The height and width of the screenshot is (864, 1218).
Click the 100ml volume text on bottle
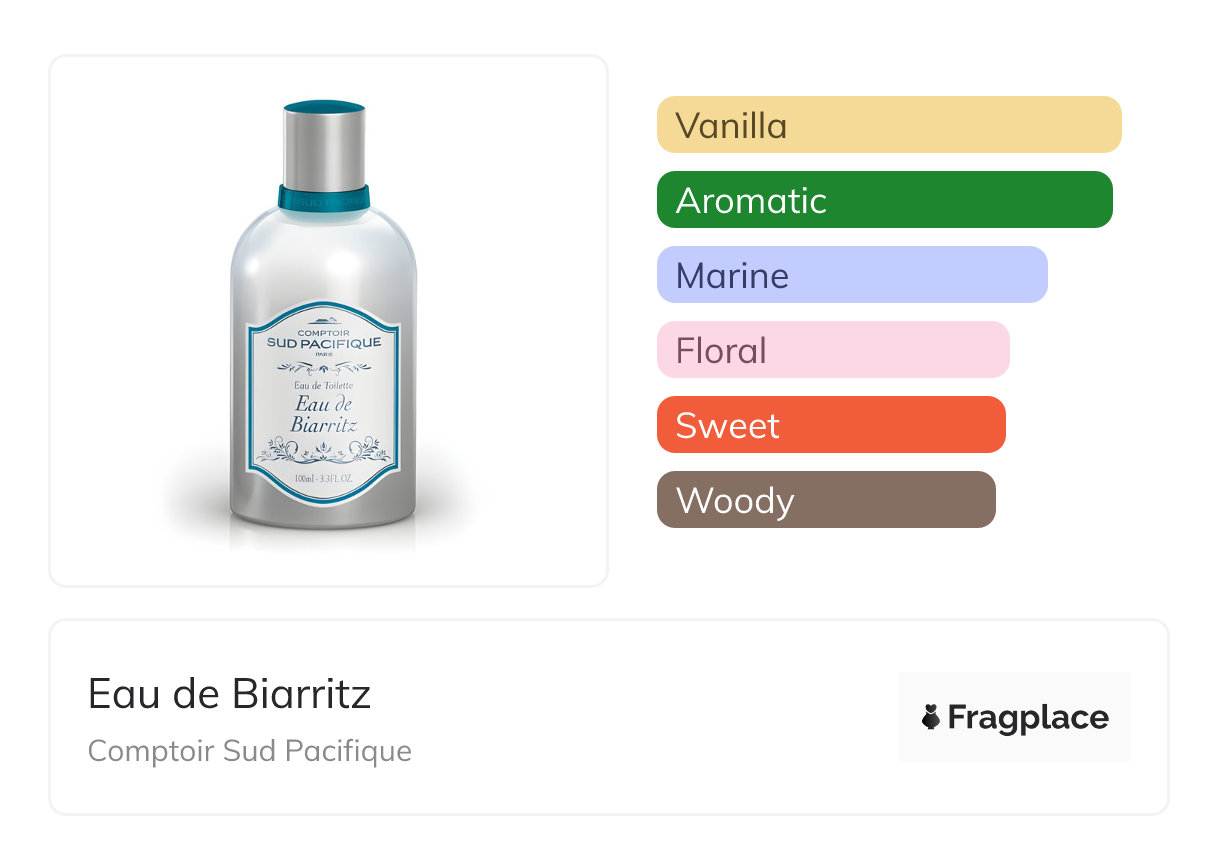pos(323,480)
